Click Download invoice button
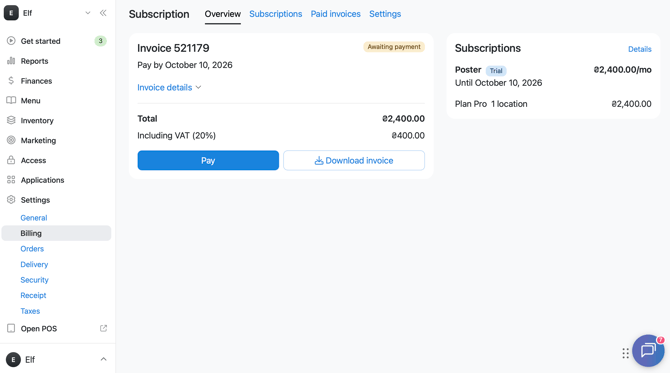This screenshot has height=373, width=670. coord(354,160)
